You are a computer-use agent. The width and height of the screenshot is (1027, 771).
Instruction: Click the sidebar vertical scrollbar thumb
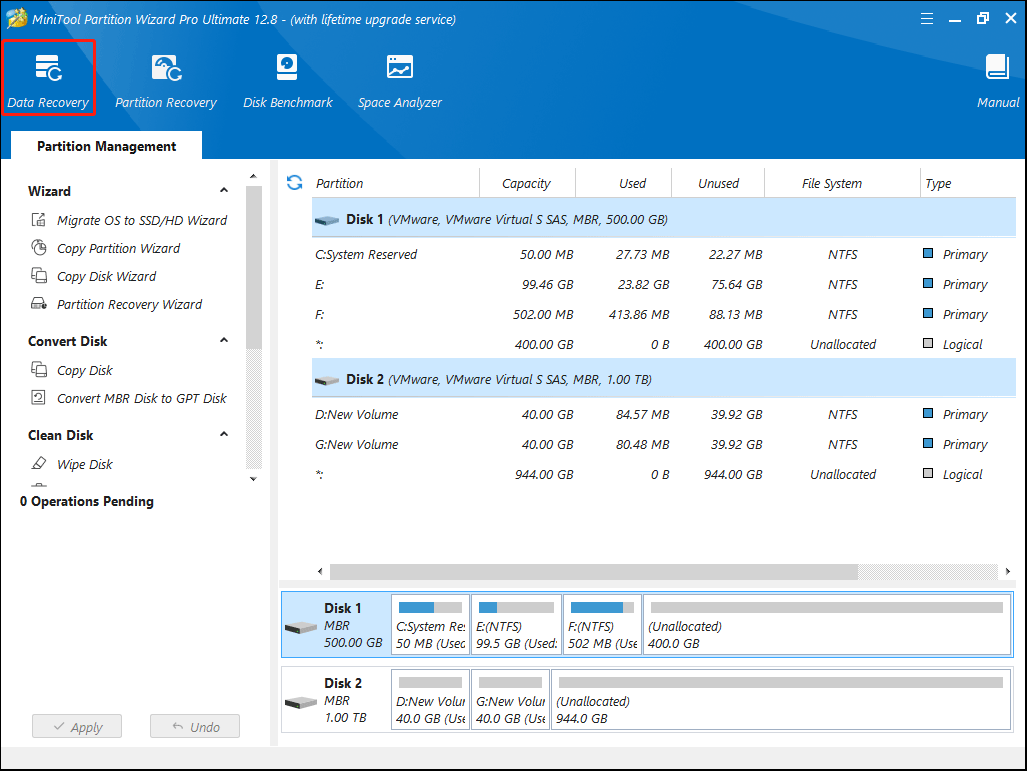[253, 267]
